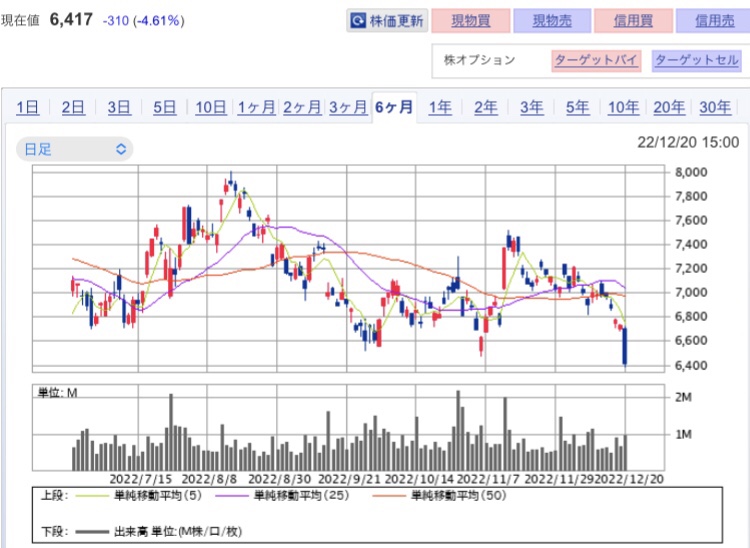Switch to the 10日 chart tab

210,107
